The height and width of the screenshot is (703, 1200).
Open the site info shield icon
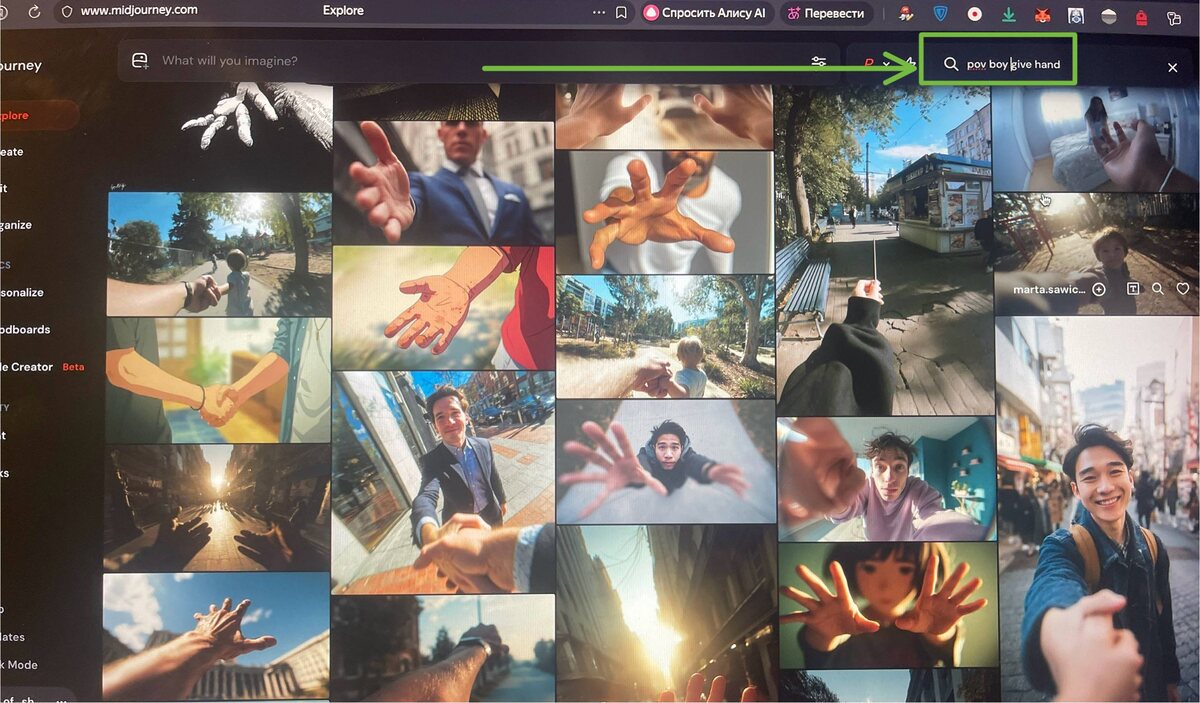[x=67, y=12]
